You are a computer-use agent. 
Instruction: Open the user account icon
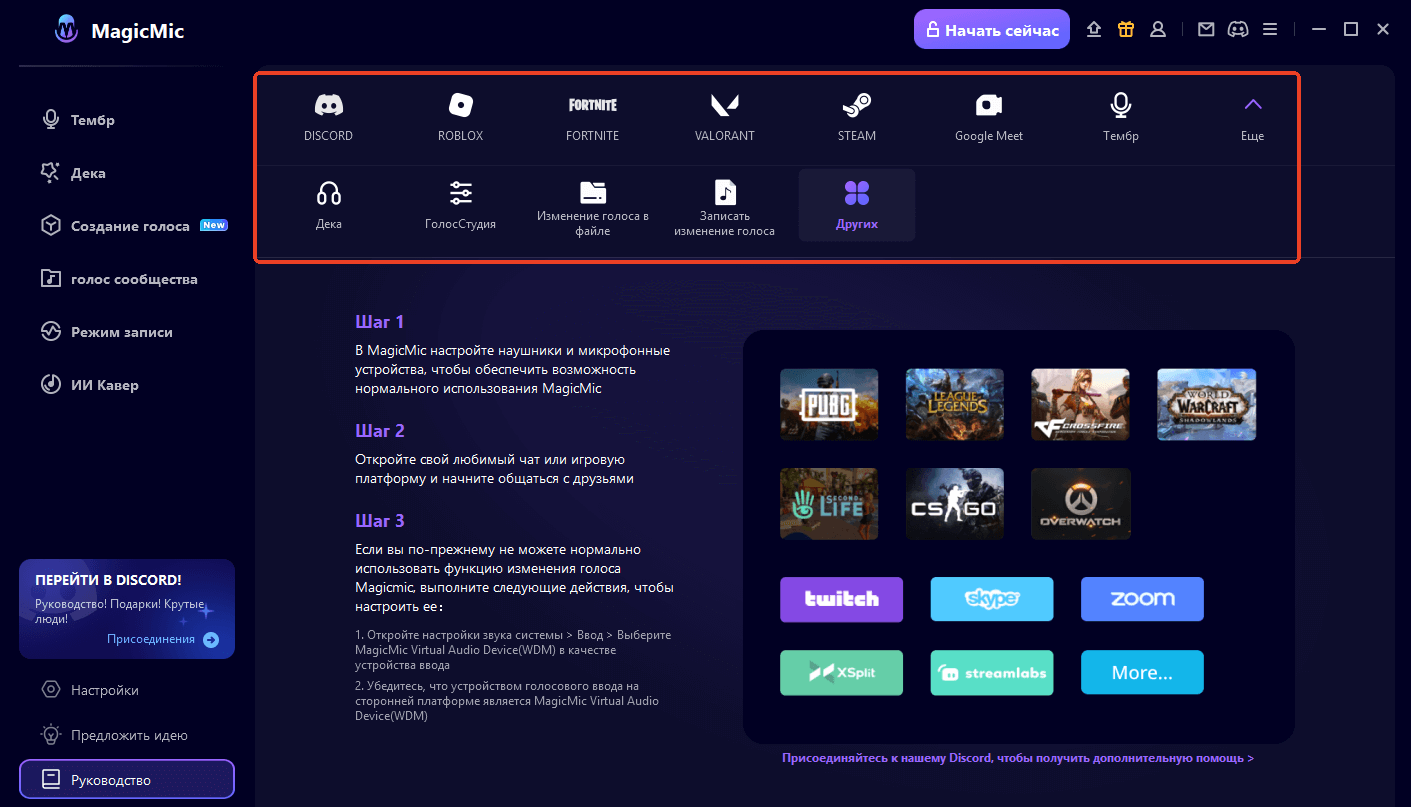pyautogui.click(x=1158, y=30)
